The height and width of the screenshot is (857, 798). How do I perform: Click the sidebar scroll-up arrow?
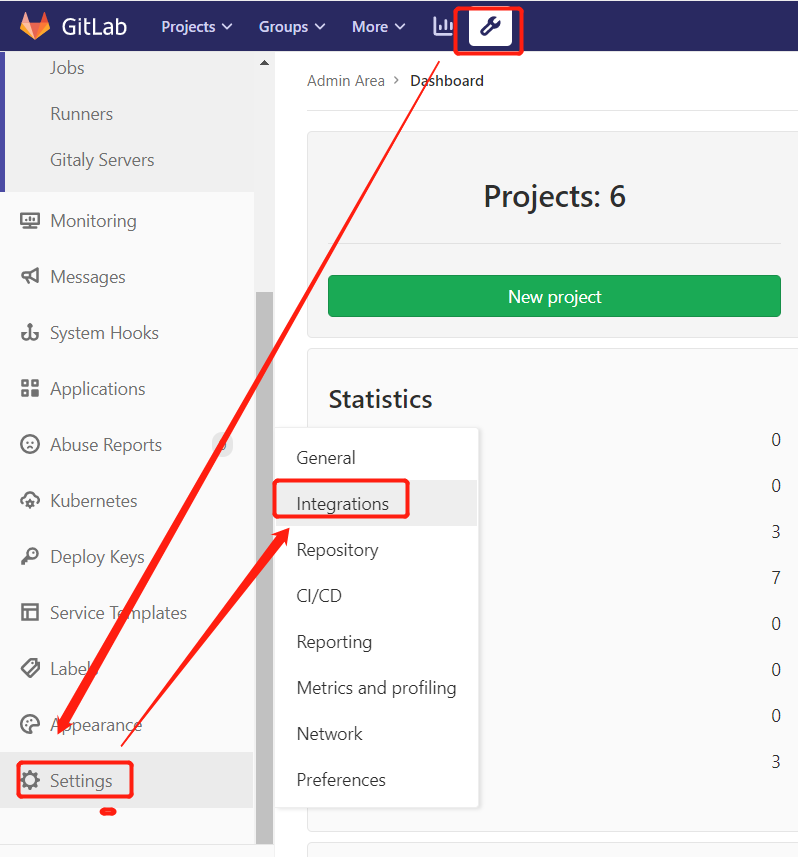pyautogui.click(x=265, y=63)
